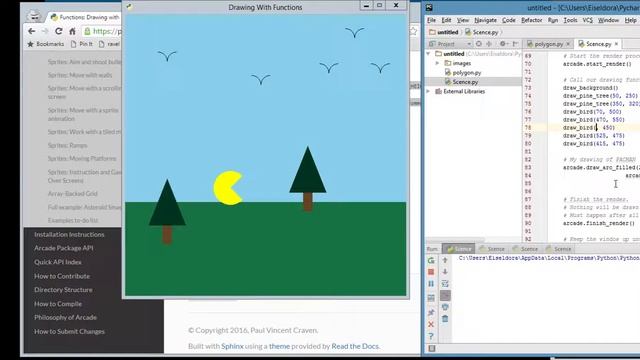Go to browser Home page

(x=72, y=31)
